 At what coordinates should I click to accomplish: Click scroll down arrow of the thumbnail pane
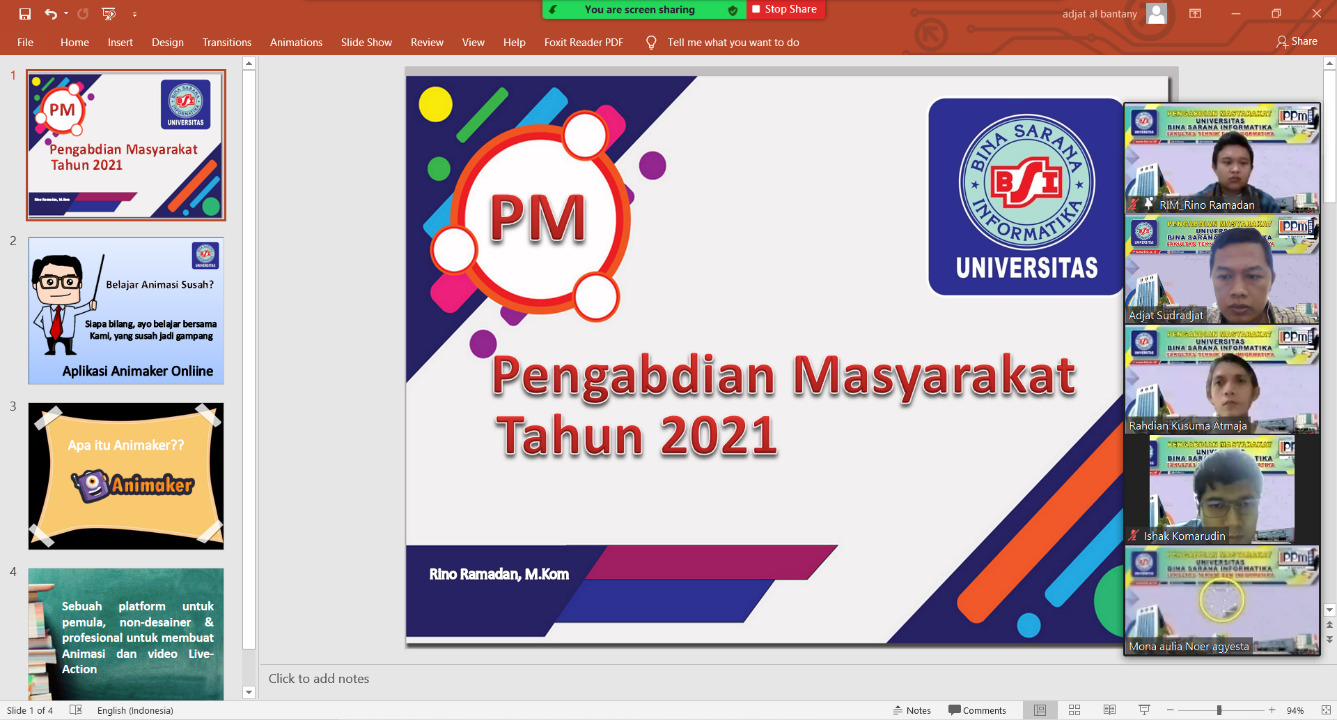coord(250,692)
